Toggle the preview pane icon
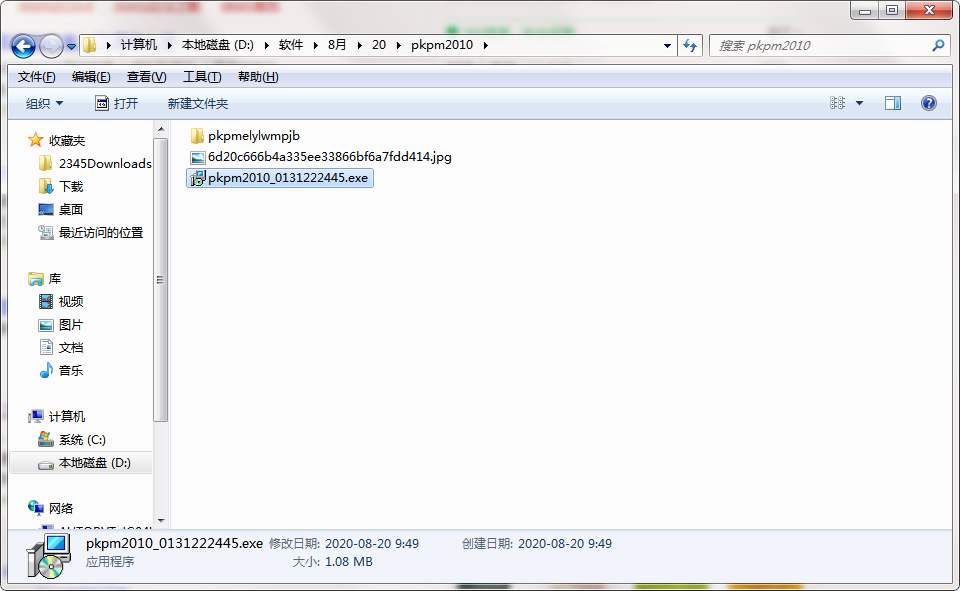Viewport: 960px width, 591px height. (x=893, y=103)
